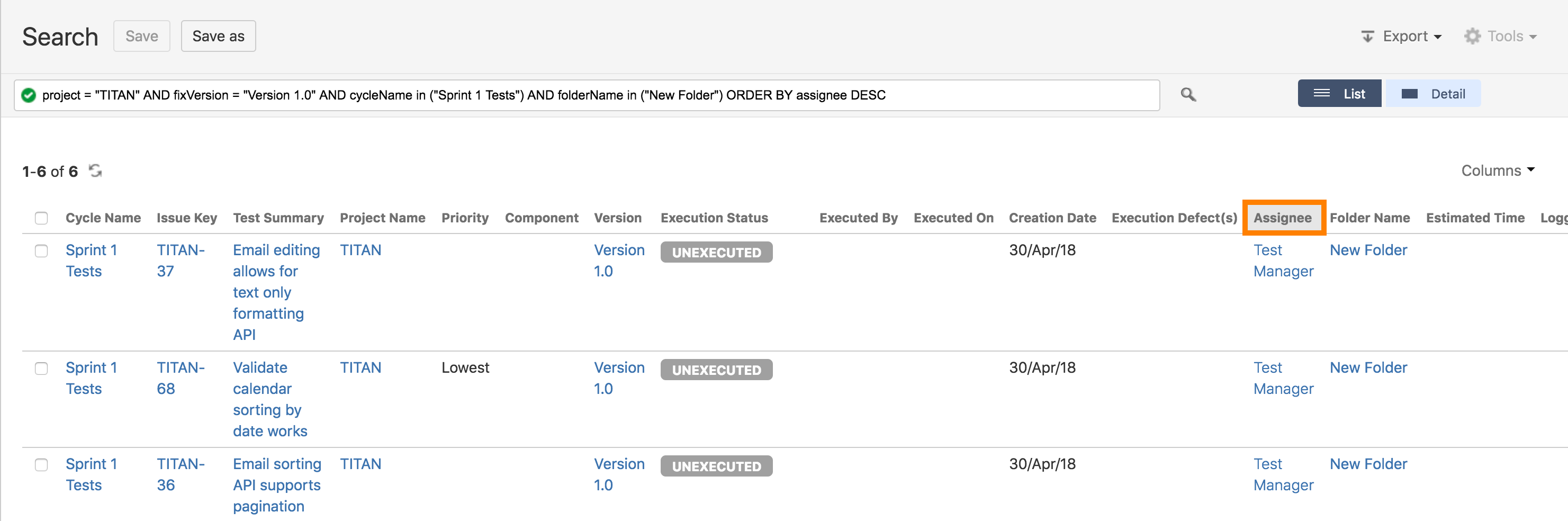This screenshot has width=1568, height=521.
Task: Click the UNEXECUTED badge for TITAN-36
Action: (716, 465)
